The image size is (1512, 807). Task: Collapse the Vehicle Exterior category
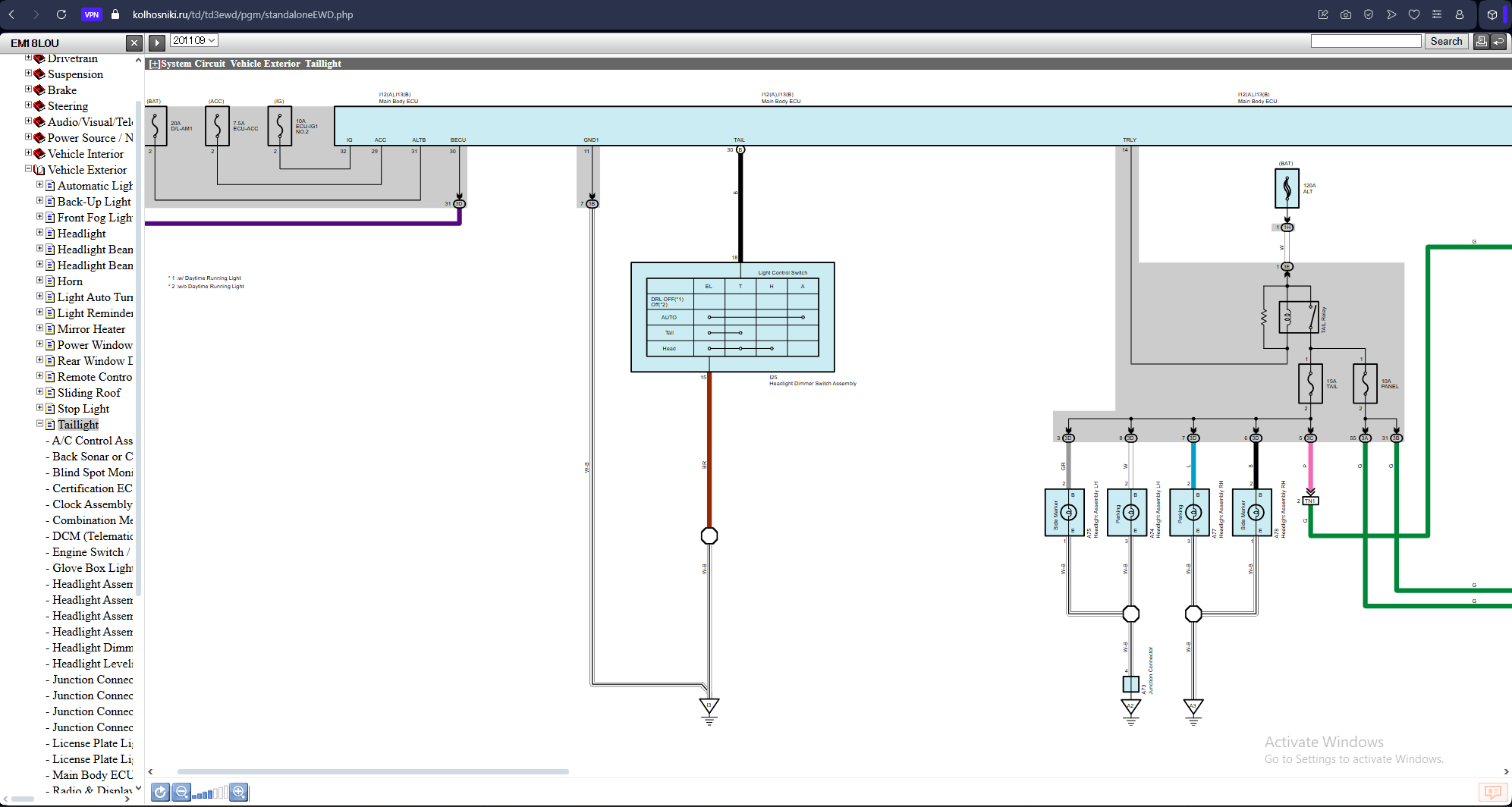[29, 169]
